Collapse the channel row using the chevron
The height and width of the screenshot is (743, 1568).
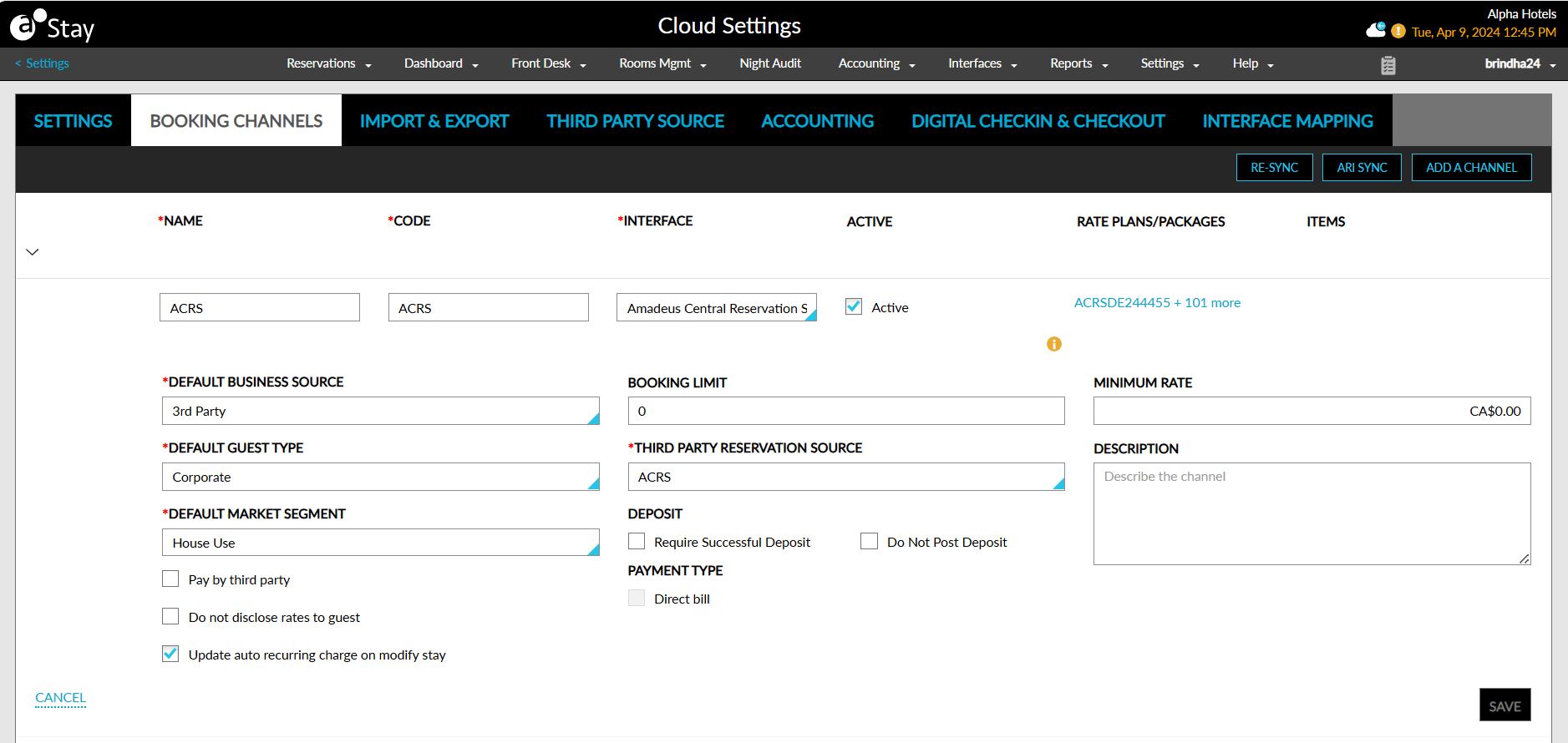[33, 252]
